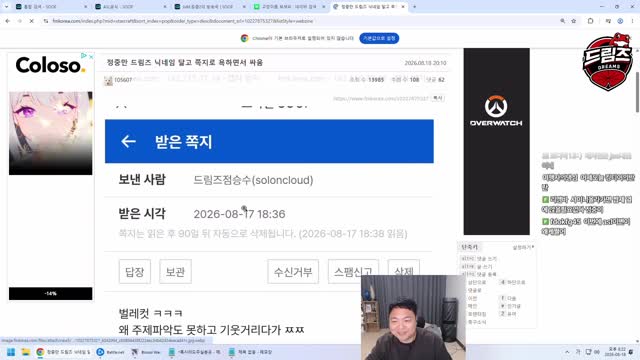The height and width of the screenshot is (360, 640).
Task: Click the URL address bar
Action: click(x=302, y=21)
